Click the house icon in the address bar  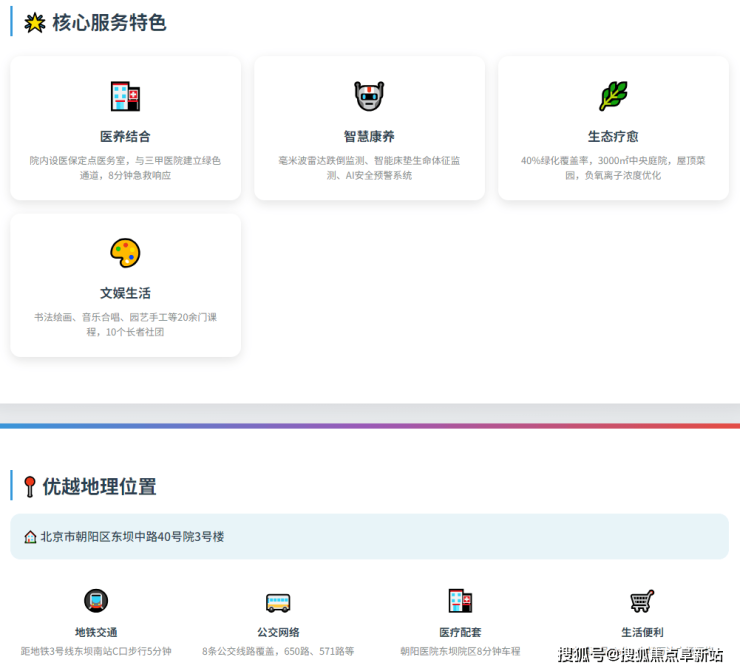tap(30, 537)
